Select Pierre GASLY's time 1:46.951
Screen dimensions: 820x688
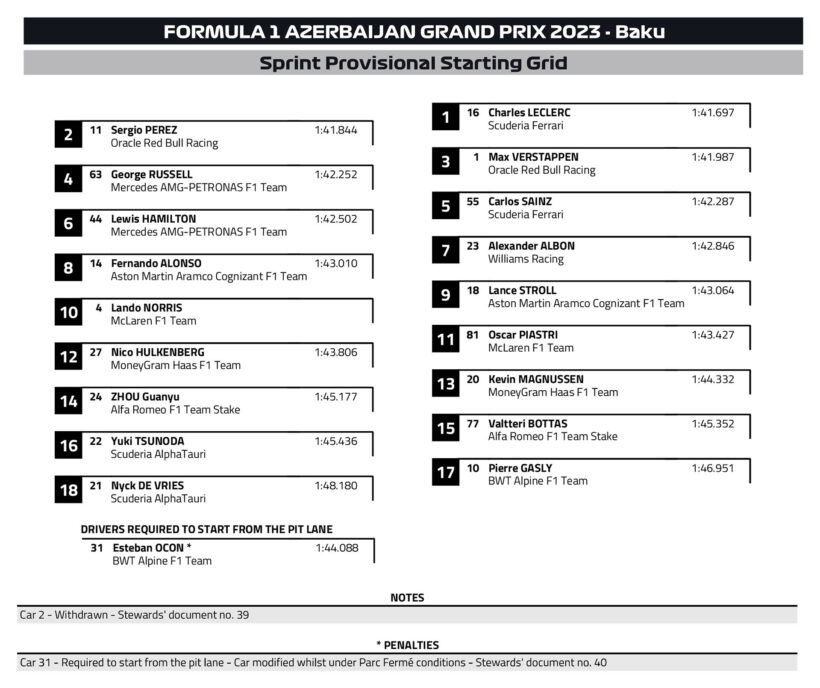[713, 468]
